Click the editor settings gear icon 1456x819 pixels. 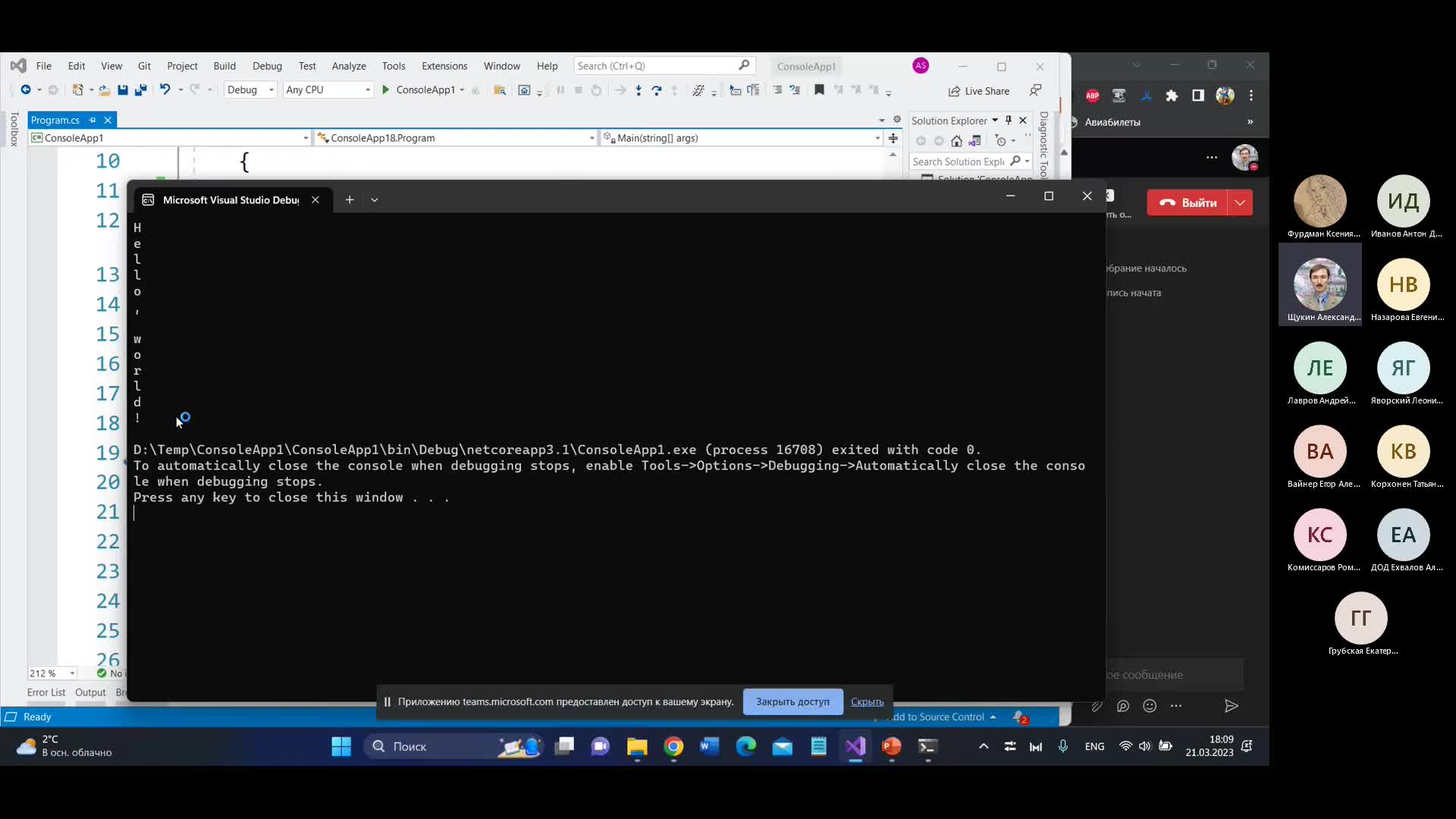pyautogui.click(x=897, y=120)
